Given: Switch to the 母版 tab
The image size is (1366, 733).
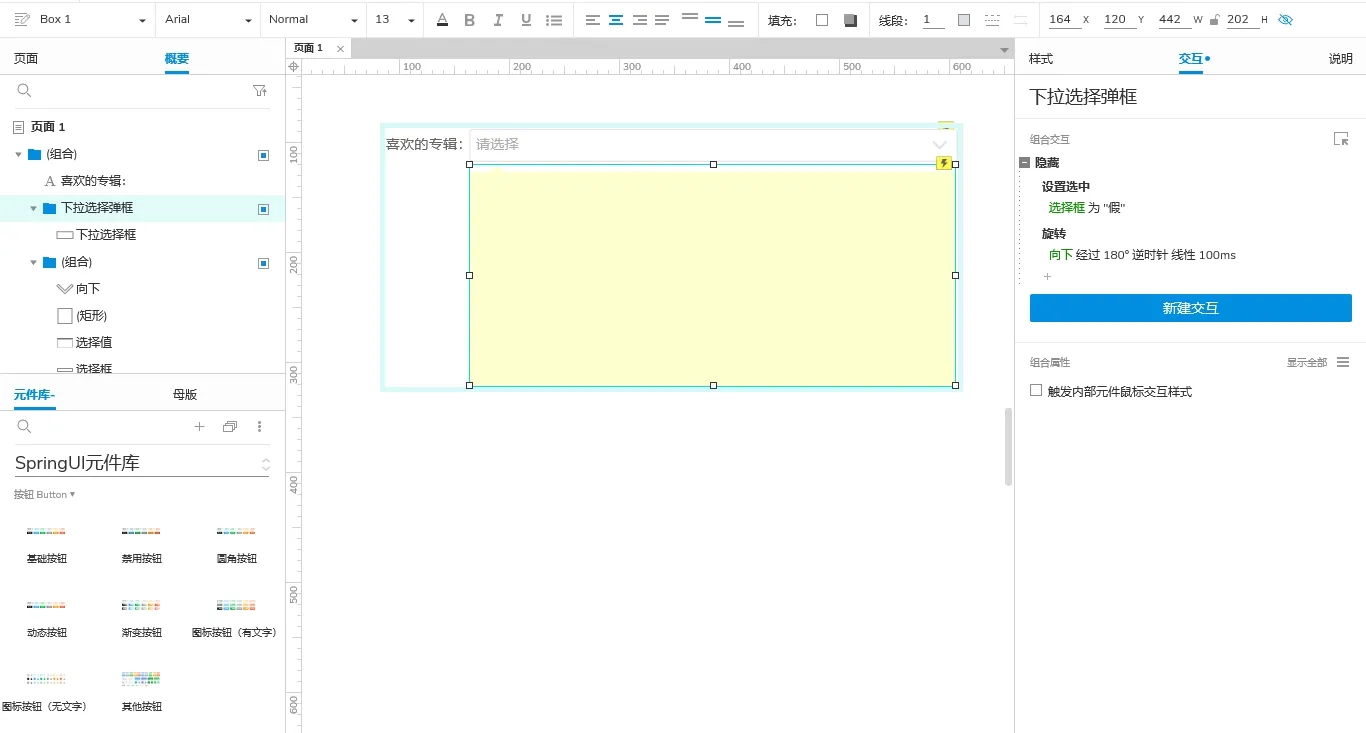Looking at the screenshot, I should tap(185, 395).
